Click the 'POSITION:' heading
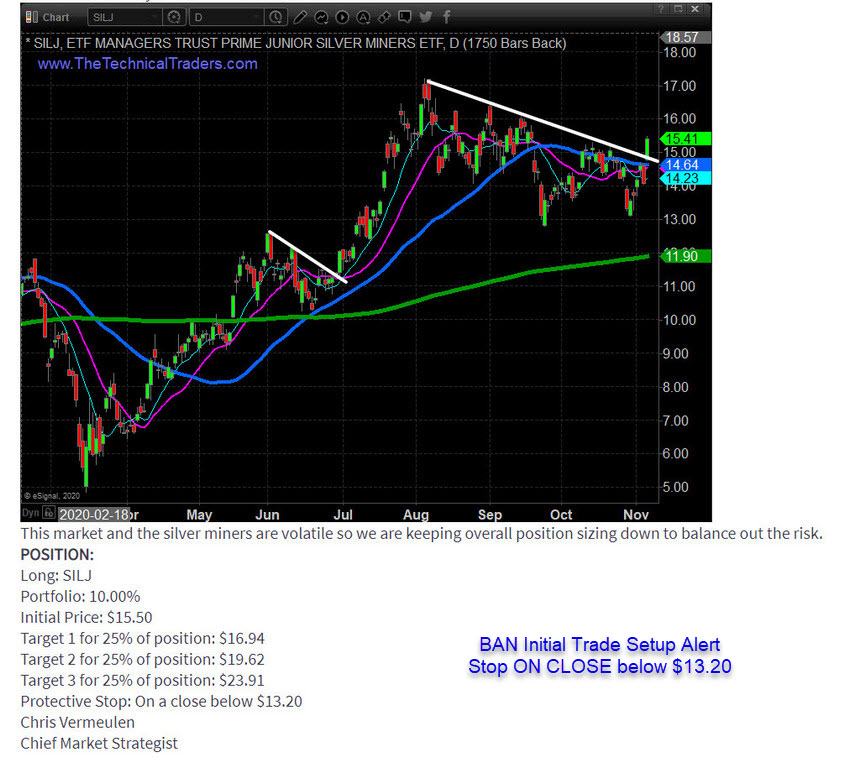 (x=57, y=555)
